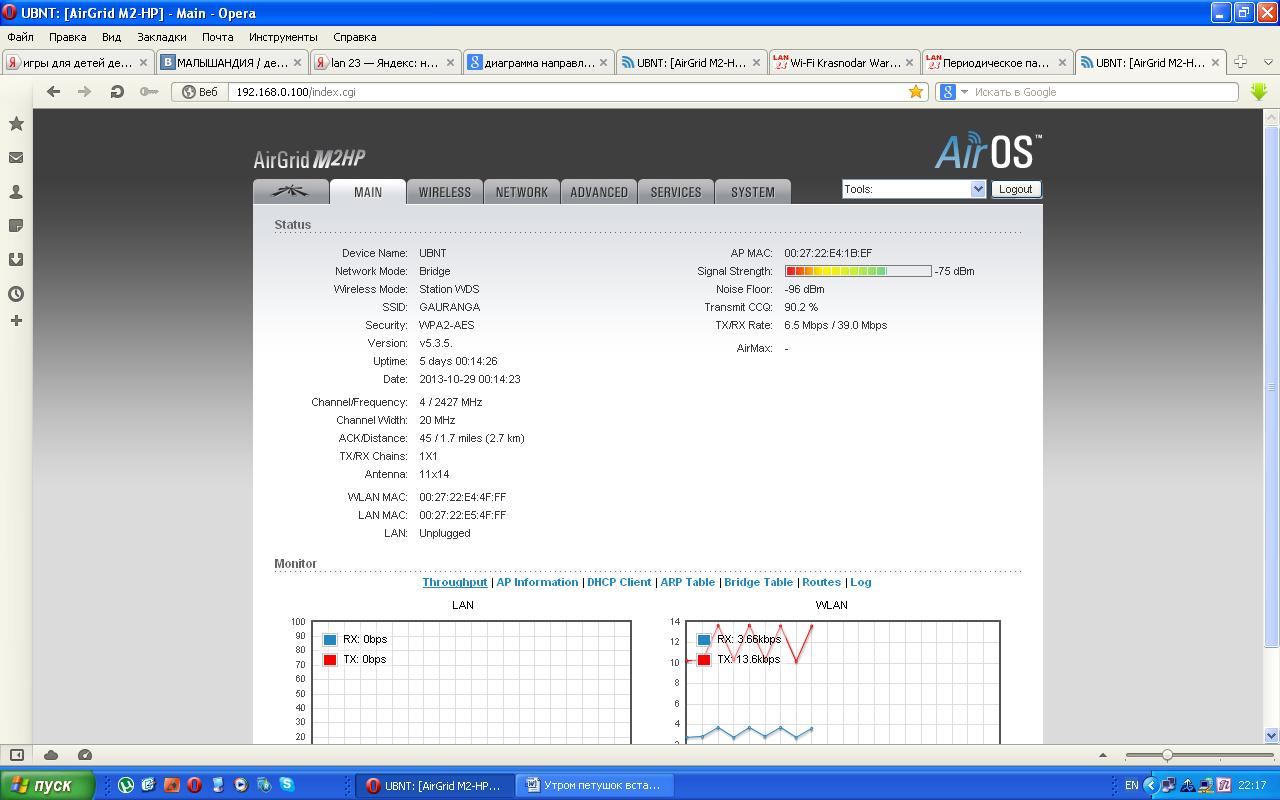Select the MAIN tab
The height and width of the screenshot is (800, 1280).
click(x=368, y=192)
